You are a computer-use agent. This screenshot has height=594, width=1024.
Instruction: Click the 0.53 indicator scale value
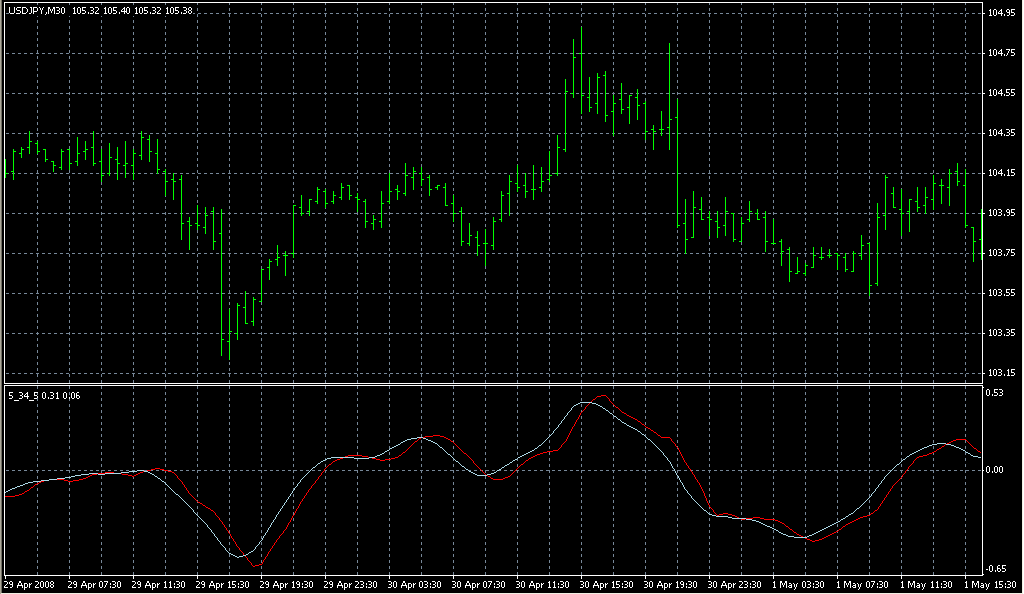click(996, 393)
